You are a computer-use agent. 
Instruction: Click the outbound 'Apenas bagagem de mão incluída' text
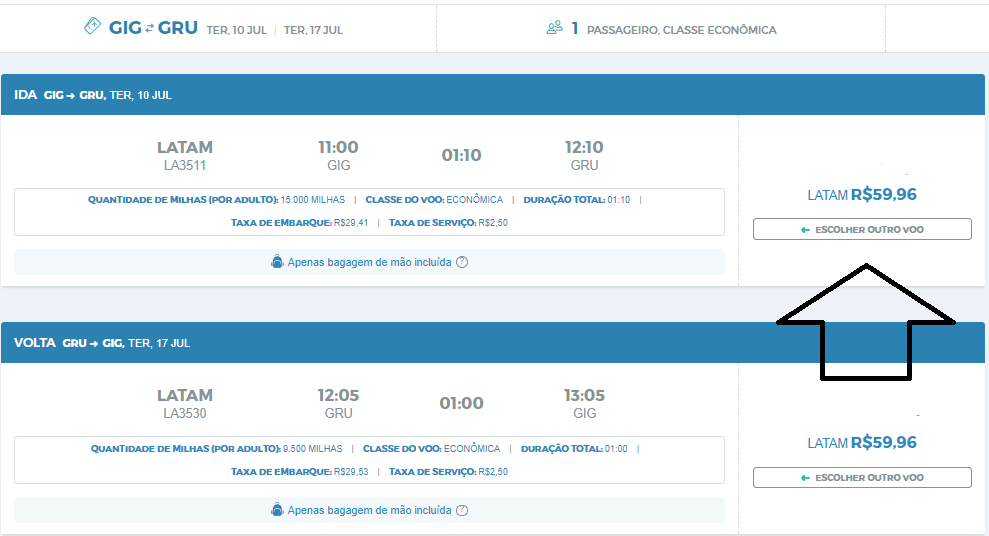tap(369, 262)
